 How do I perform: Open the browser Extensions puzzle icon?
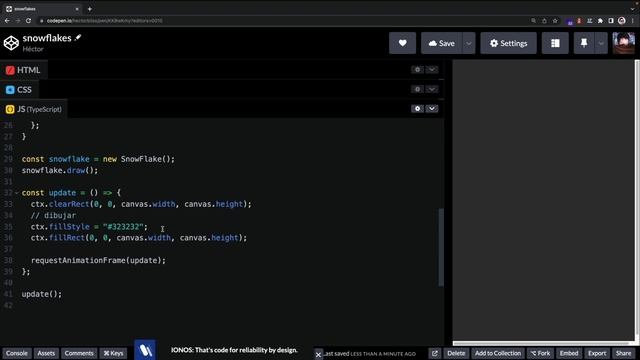[600, 20]
